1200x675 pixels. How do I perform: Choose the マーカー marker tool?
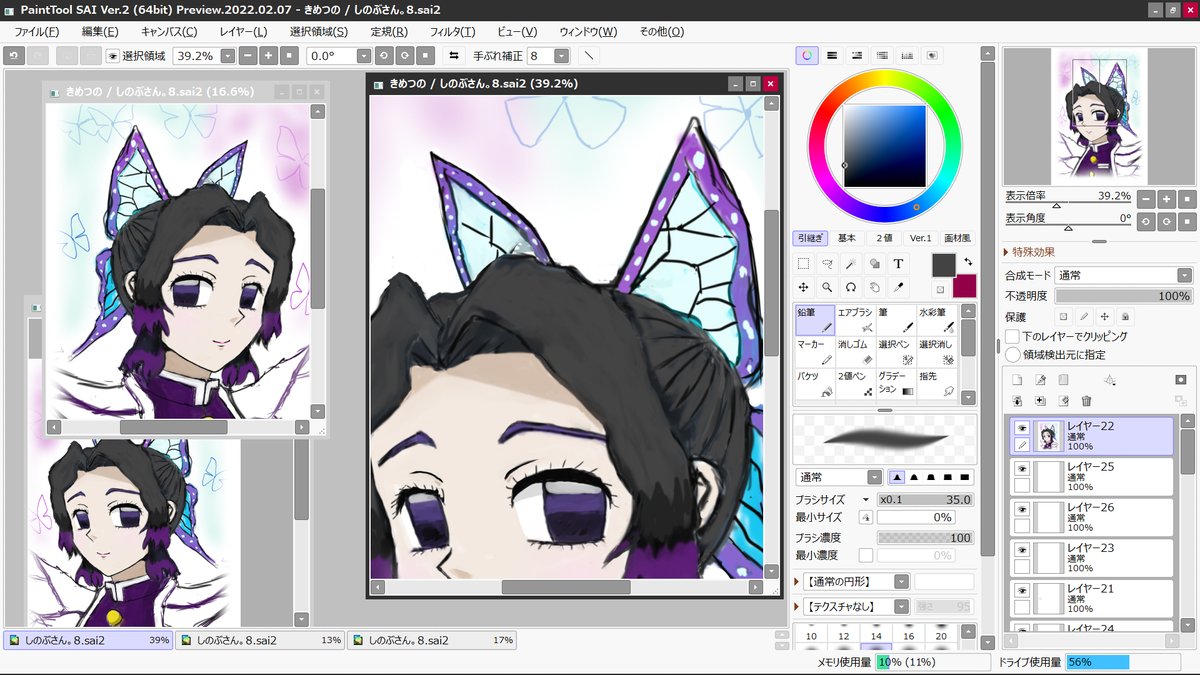[814, 352]
